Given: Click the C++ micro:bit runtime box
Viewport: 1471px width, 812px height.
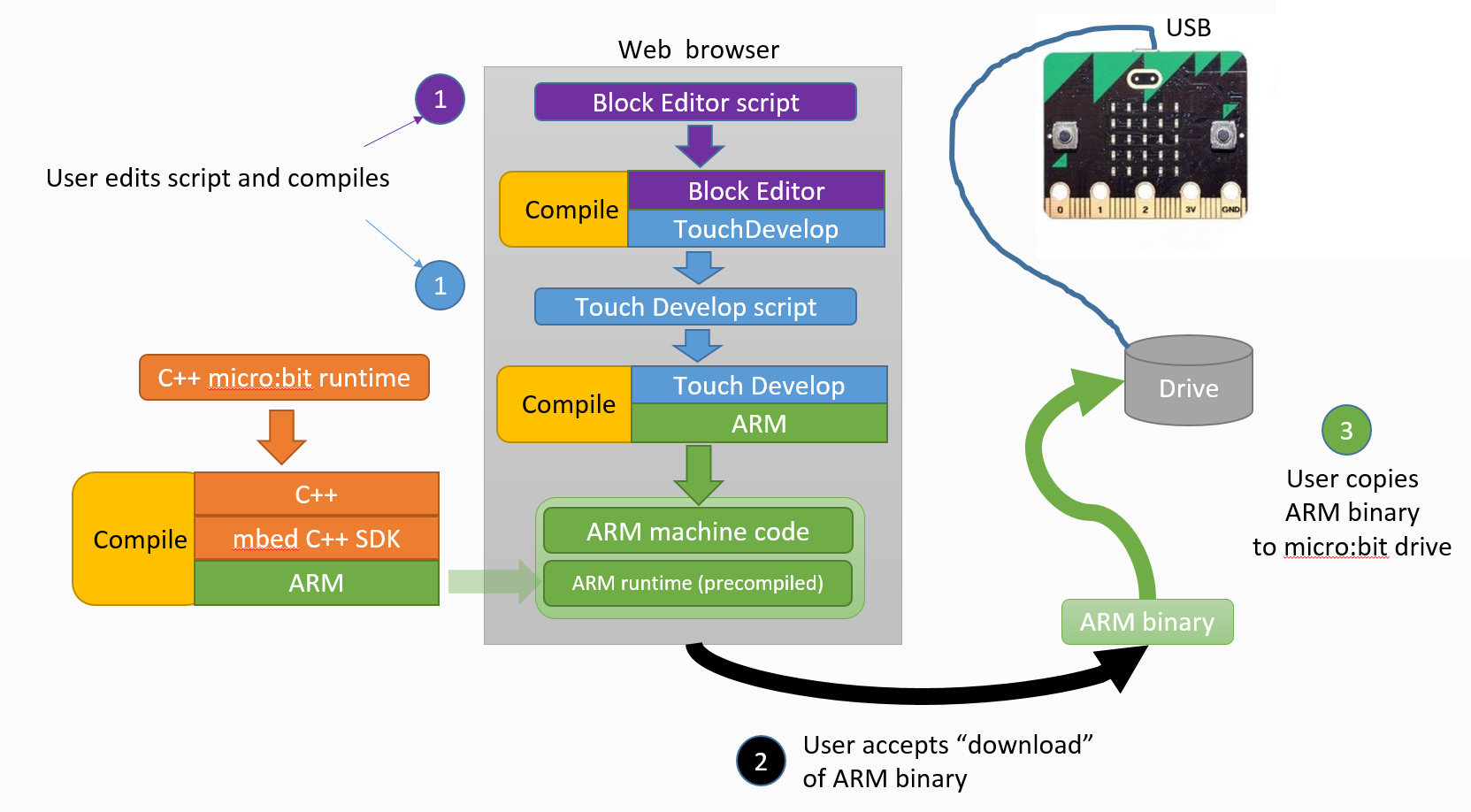Looking at the screenshot, I should (x=284, y=378).
